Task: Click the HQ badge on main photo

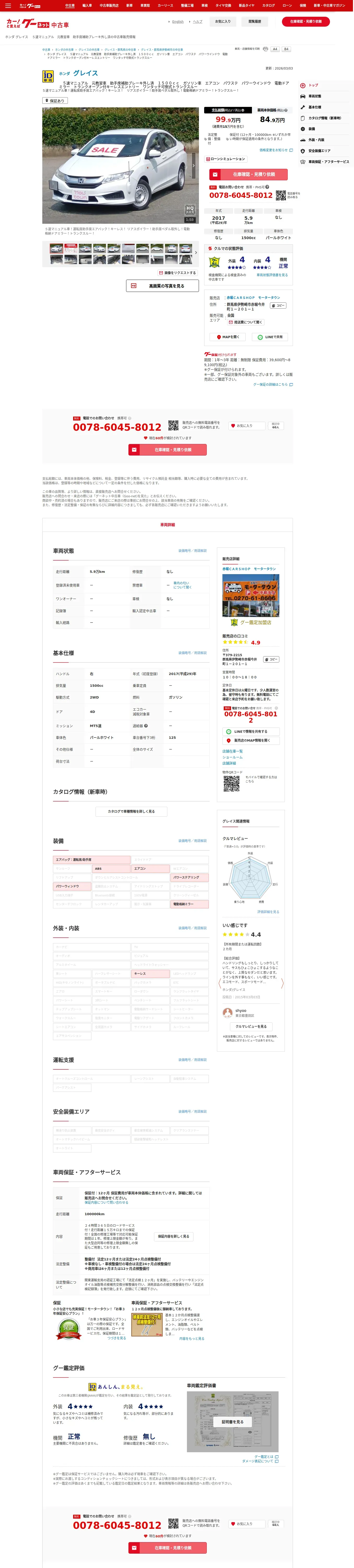Action: point(190,209)
